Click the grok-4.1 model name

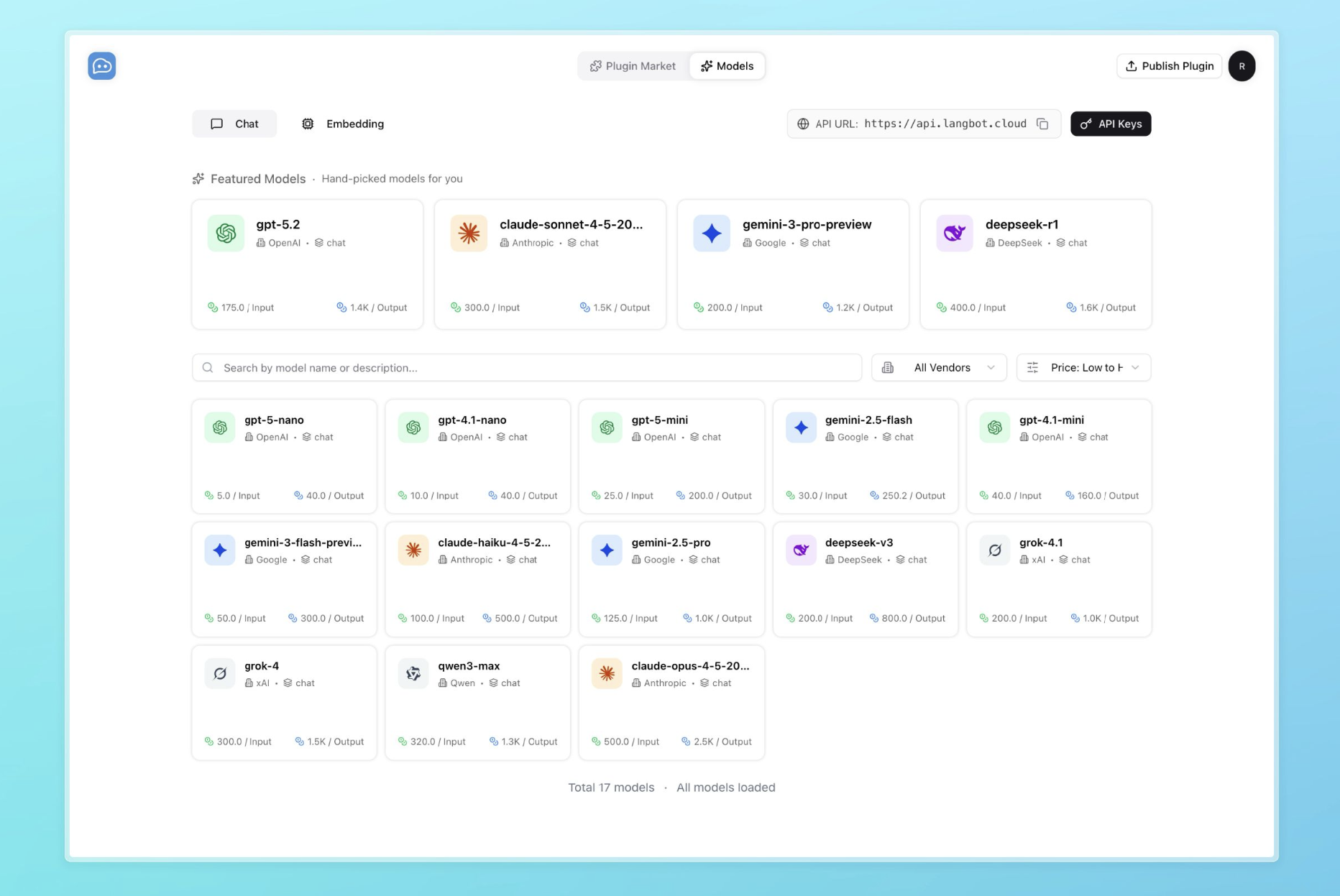click(1041, 542)
